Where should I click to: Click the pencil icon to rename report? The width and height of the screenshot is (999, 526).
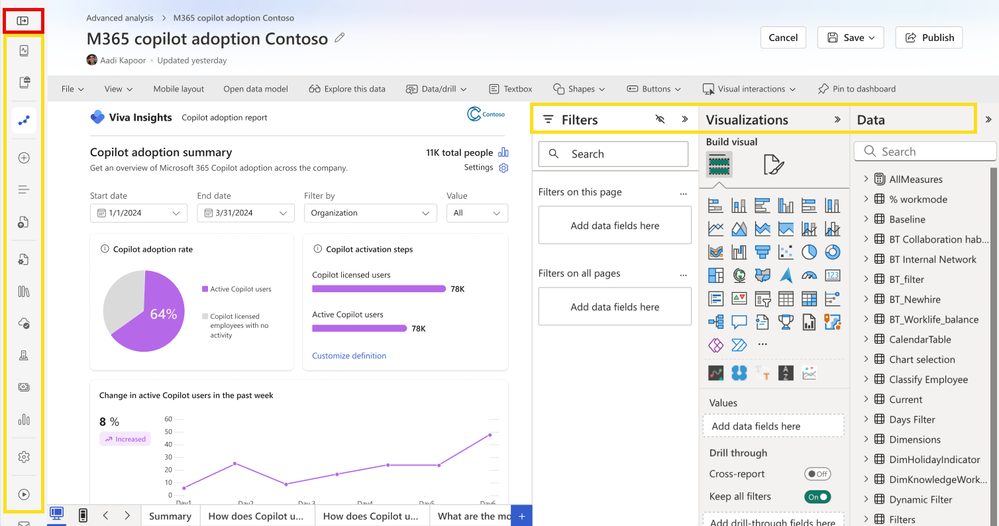click(x=340, y=38)
